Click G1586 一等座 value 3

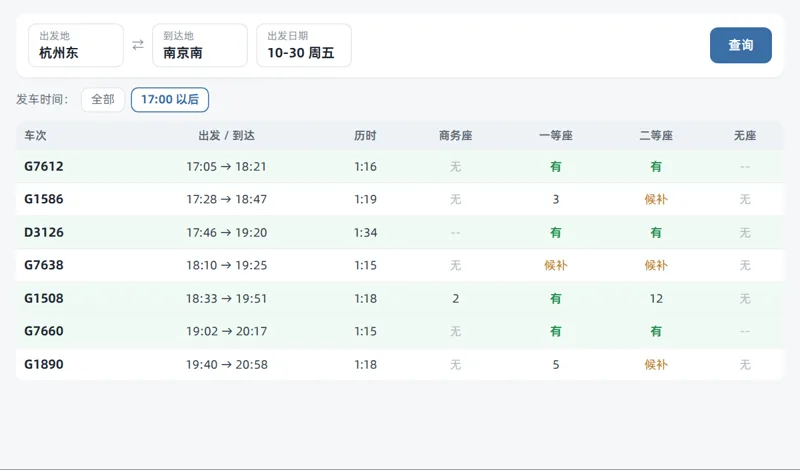point(556,199)
